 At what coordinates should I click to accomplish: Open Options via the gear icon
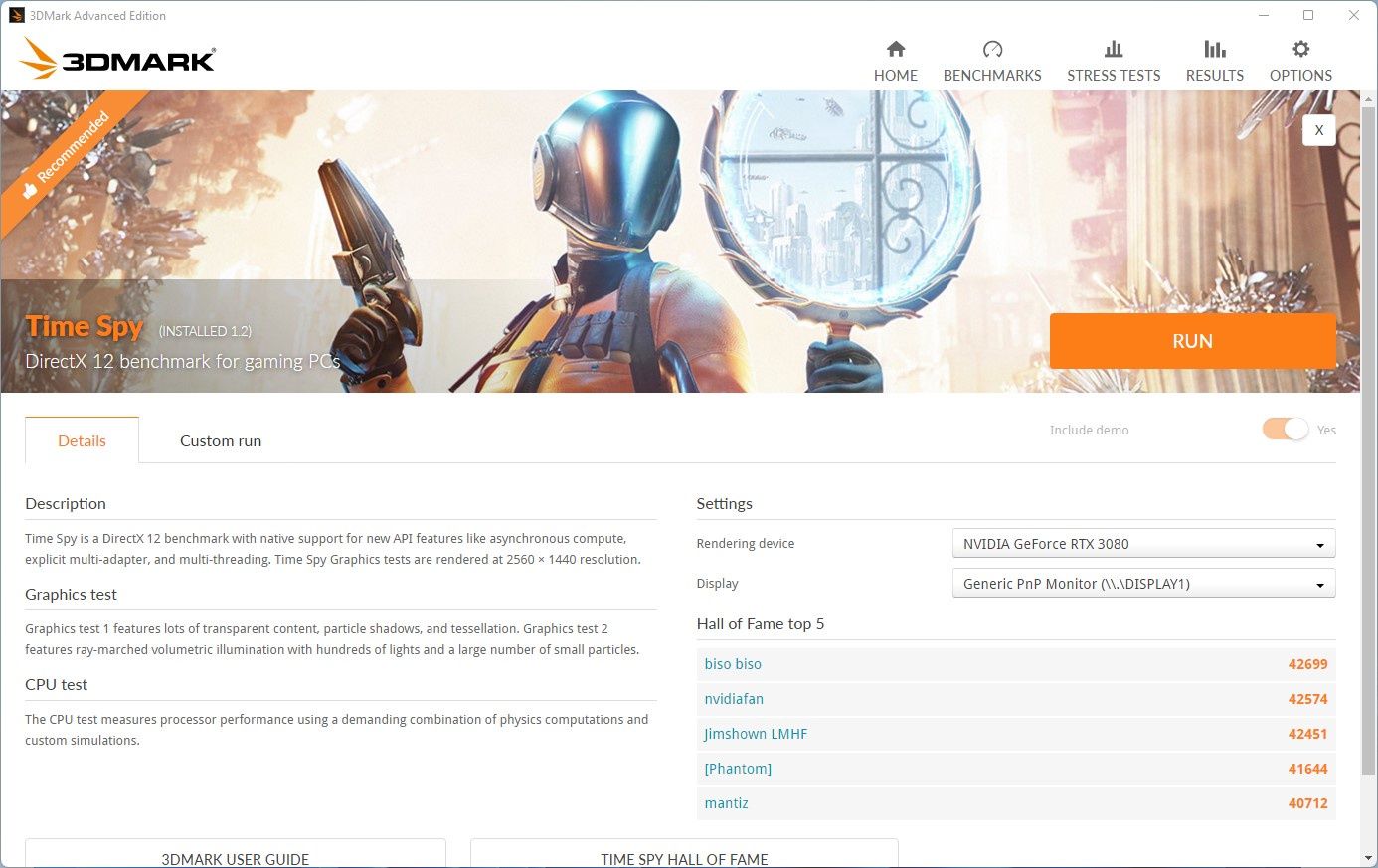click(x=1300, y=49)
